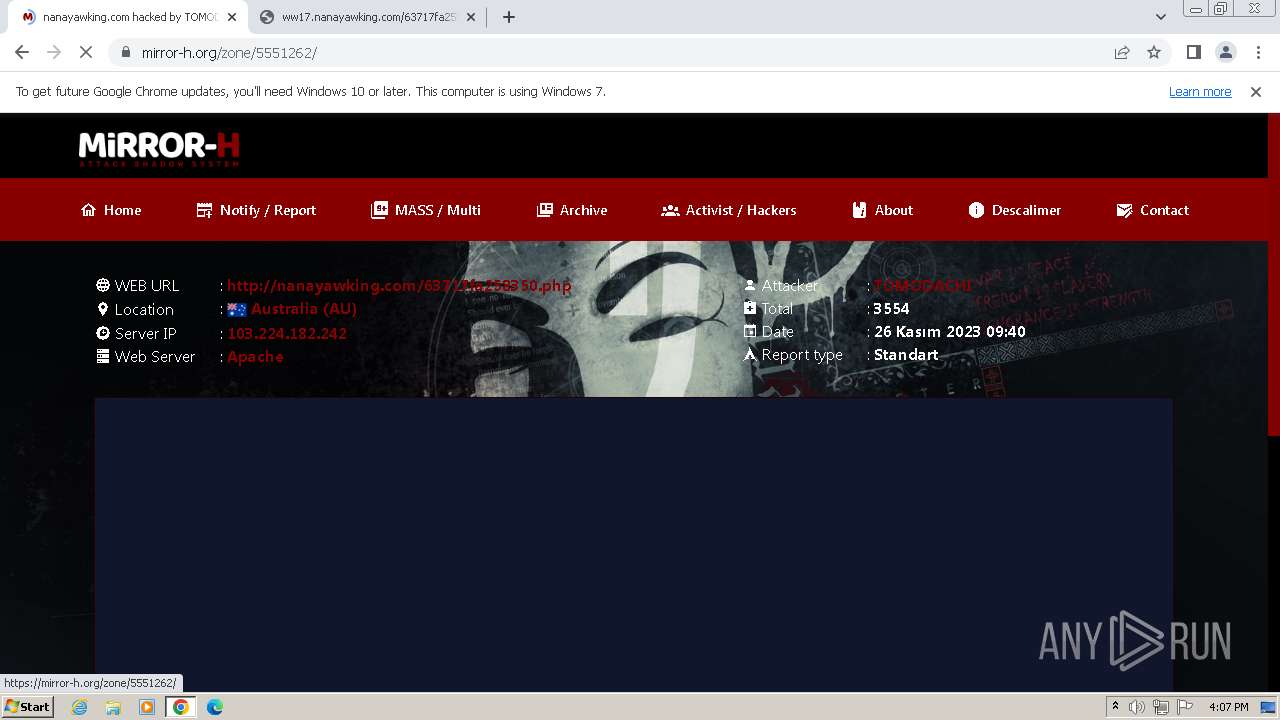Click the Apache web server link
Viewport: 1280px width, 720px height.
tap(255, 356)
